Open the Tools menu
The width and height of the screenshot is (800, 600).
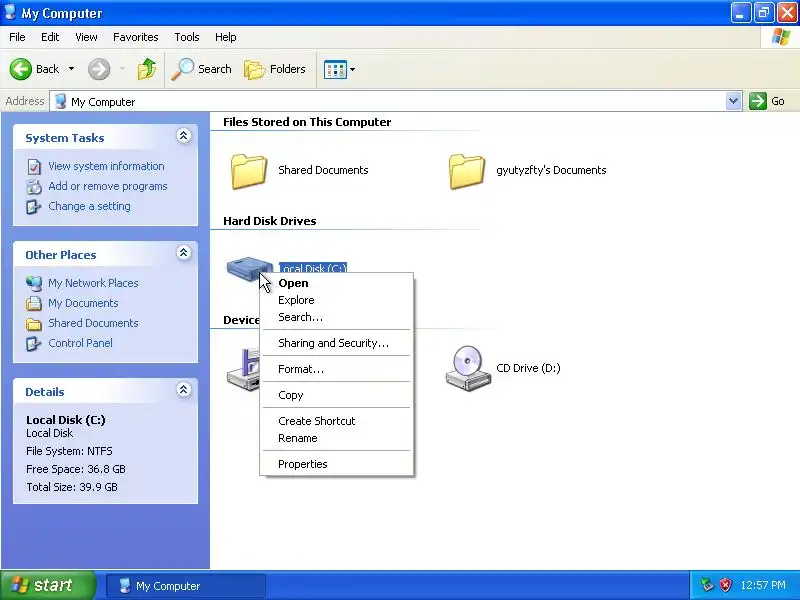tap(187, 37)
